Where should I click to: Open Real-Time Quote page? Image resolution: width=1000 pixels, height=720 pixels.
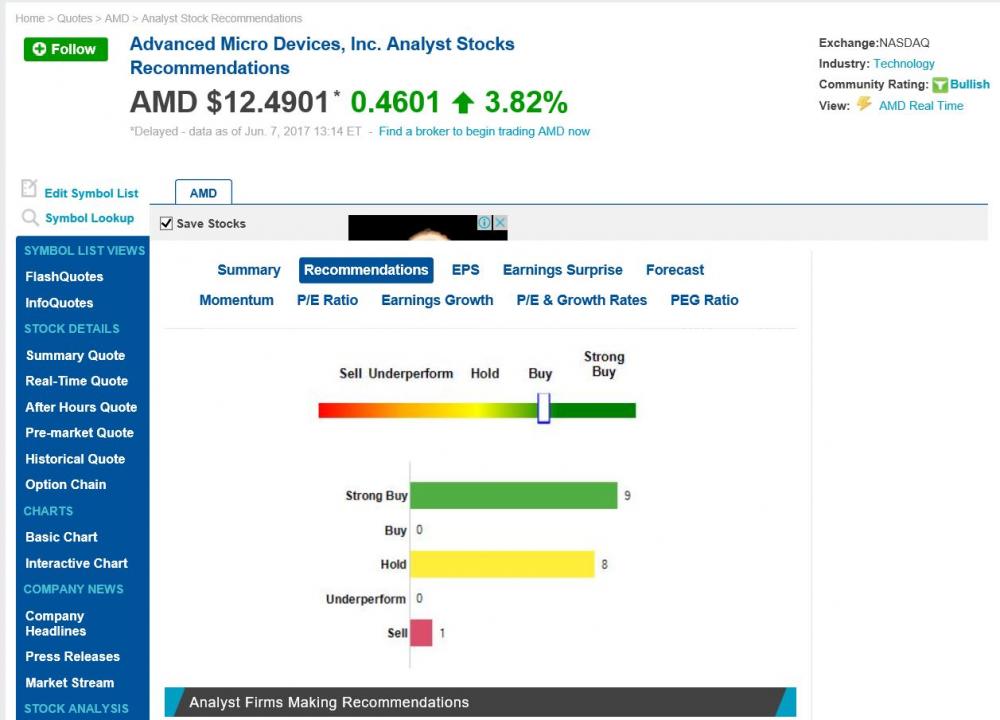click(77, 381)
